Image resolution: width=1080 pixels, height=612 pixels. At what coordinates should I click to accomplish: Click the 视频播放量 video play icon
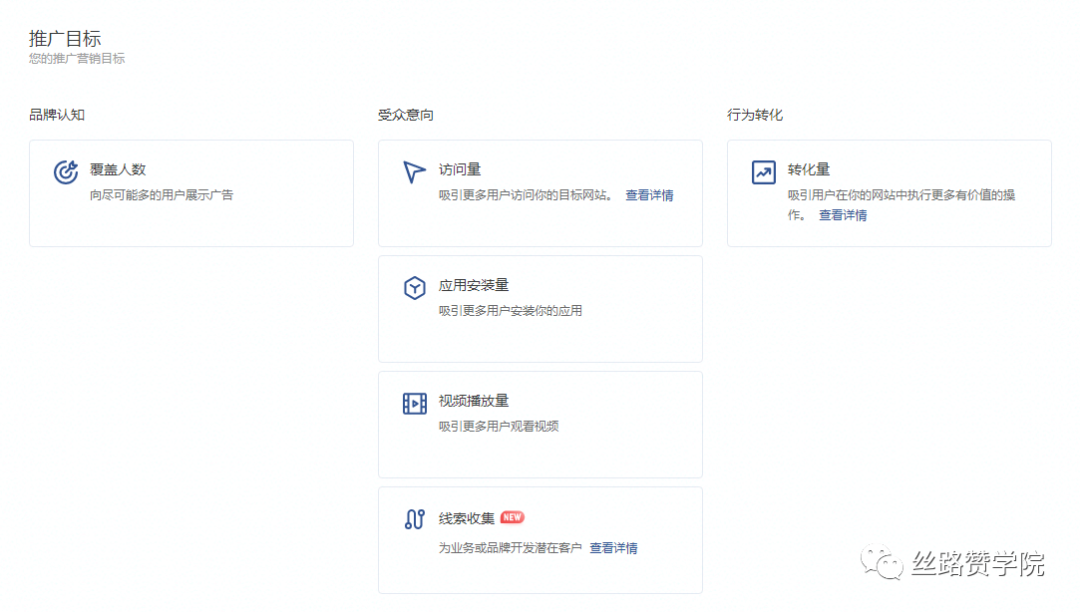point(413,402)
